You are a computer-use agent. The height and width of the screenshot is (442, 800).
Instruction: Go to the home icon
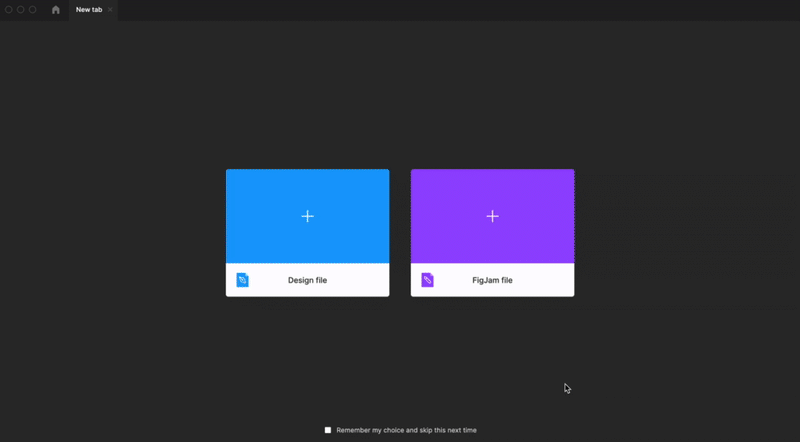click(x=56, y=10)
